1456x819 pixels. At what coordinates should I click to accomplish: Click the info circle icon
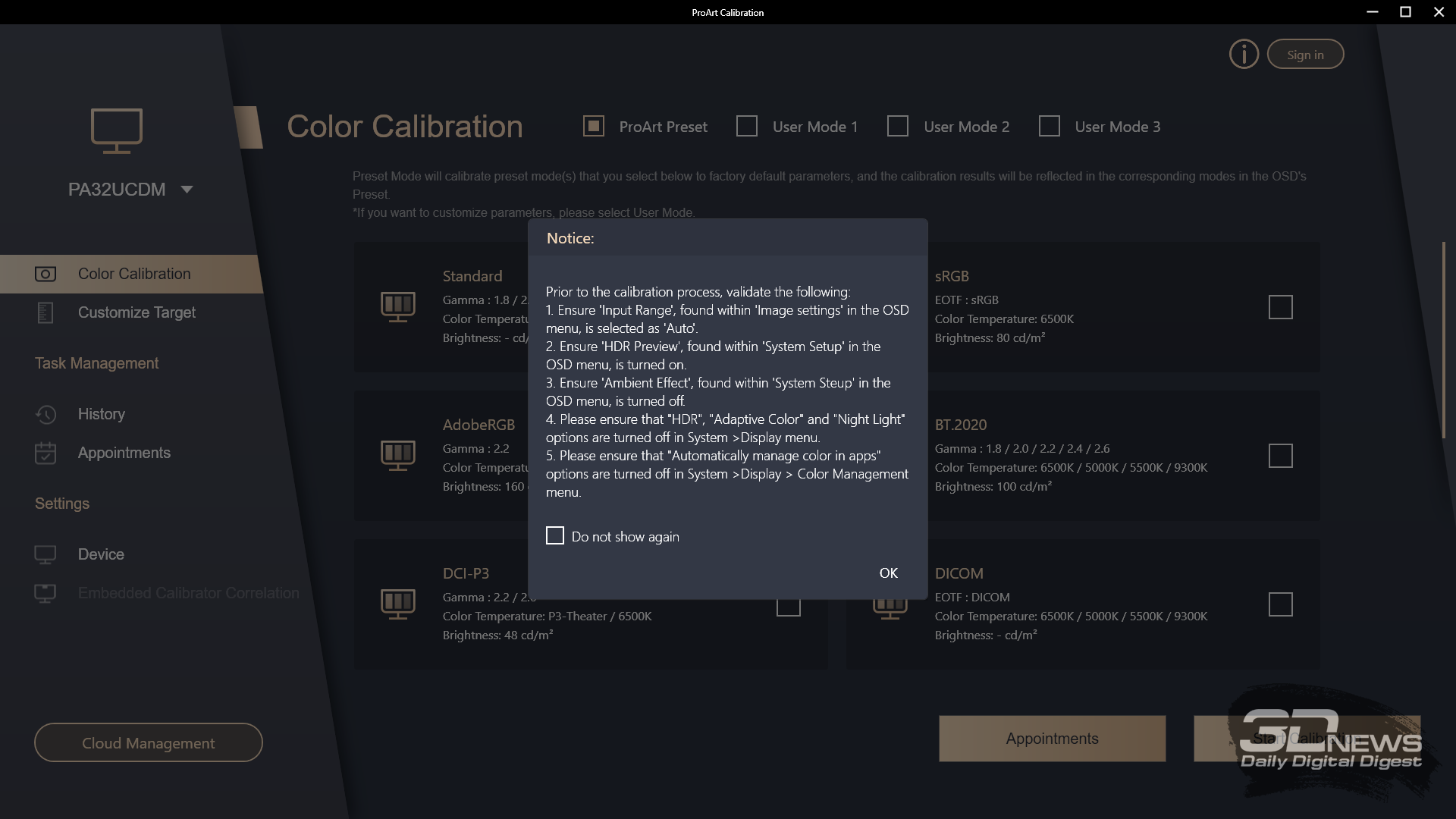pyautogui.click(x=1244, y=55)
